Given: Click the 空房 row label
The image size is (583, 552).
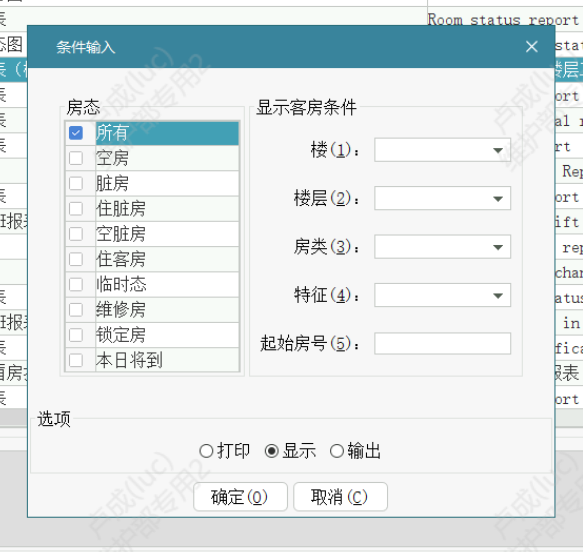Looking at the screenshot, I should coord(112,158).
